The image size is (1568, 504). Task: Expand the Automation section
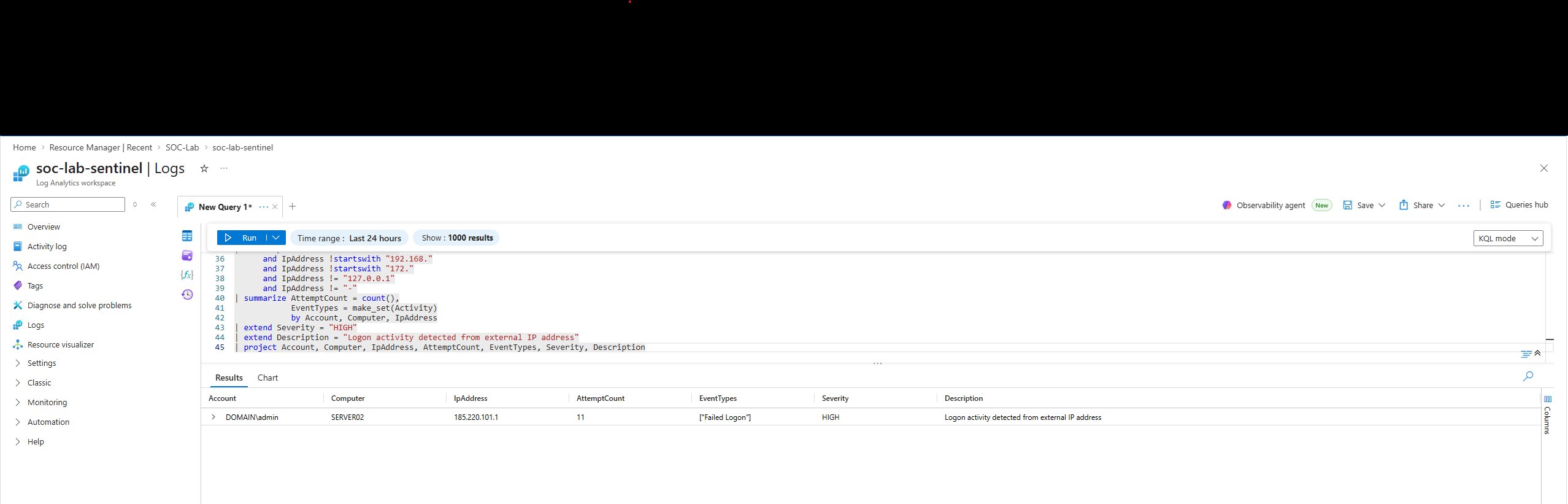(48, 422)
